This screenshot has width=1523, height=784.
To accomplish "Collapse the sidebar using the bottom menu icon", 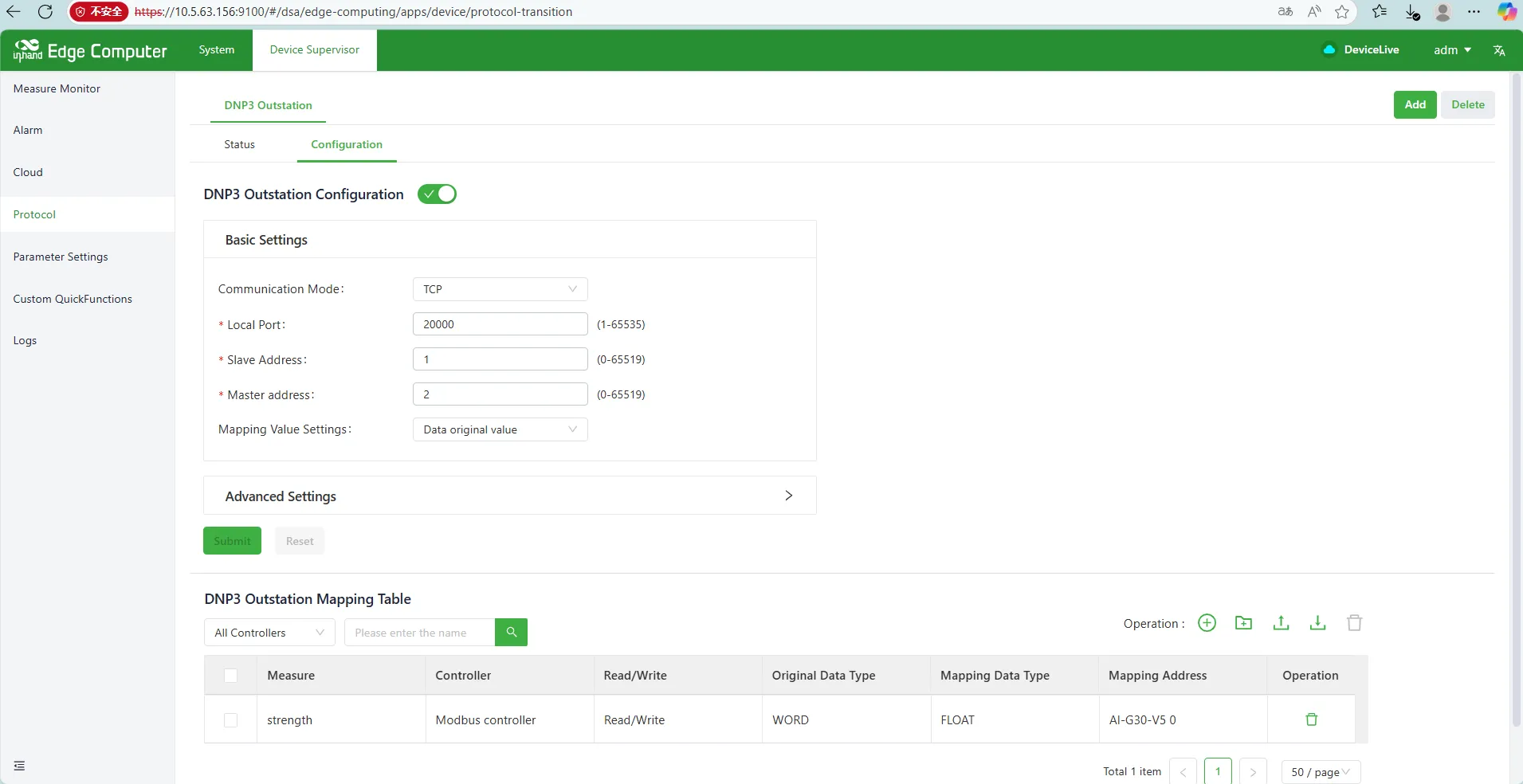I will 20,766.
